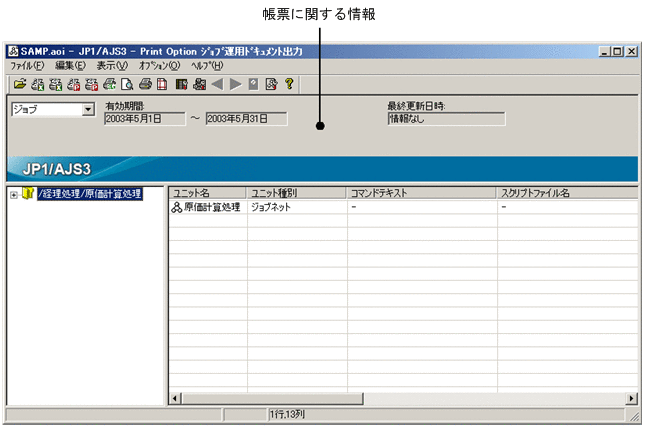Viewport: 645px width, 428px height.
Task: Click the resize grip in the status bar corner
Action: 634,416
